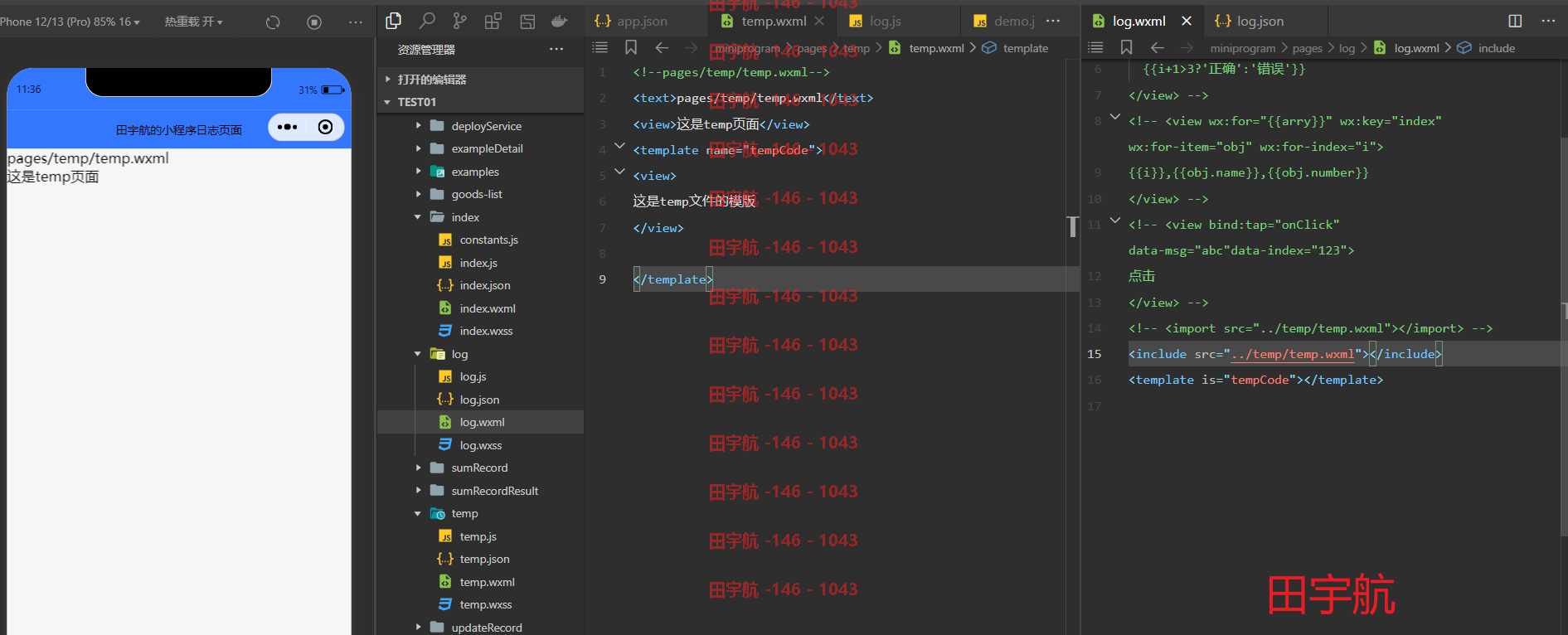The width and height of the screenshot is (1568, 635).
Task: Open the Extensions blocks icon
Action: pyautogui.click(x=493, y=22)
